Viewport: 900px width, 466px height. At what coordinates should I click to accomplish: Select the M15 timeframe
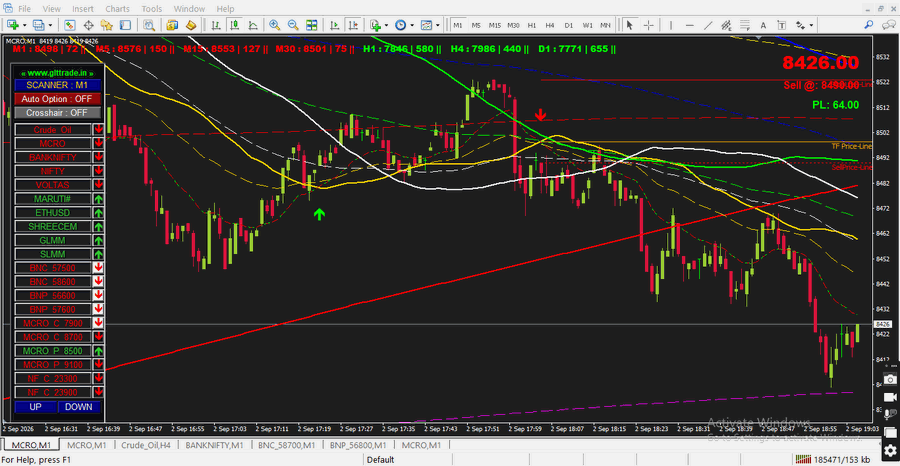(x=495, y=25)
